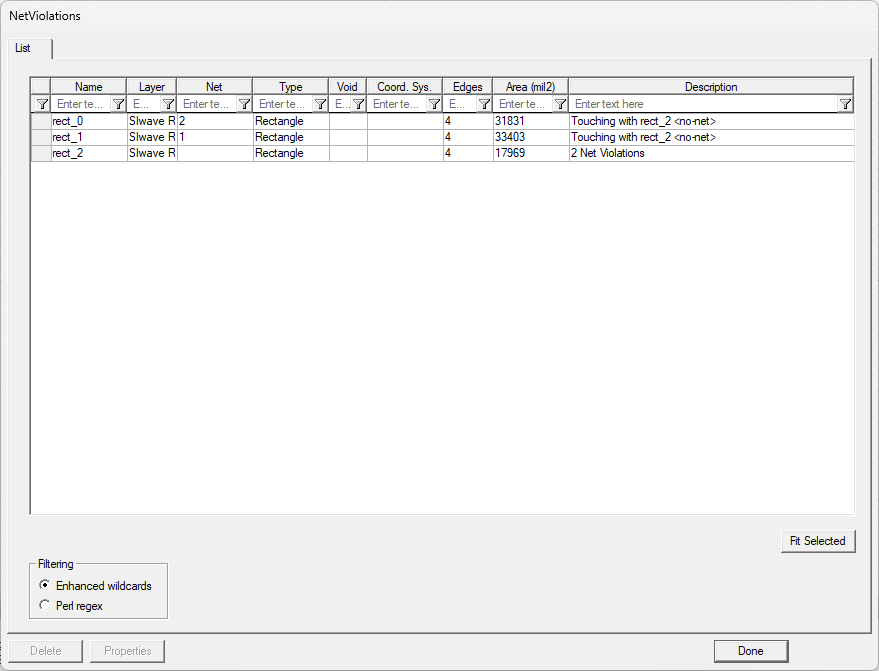
Task: Open filter icon for Edges column
Action: [x=484, y=104]
